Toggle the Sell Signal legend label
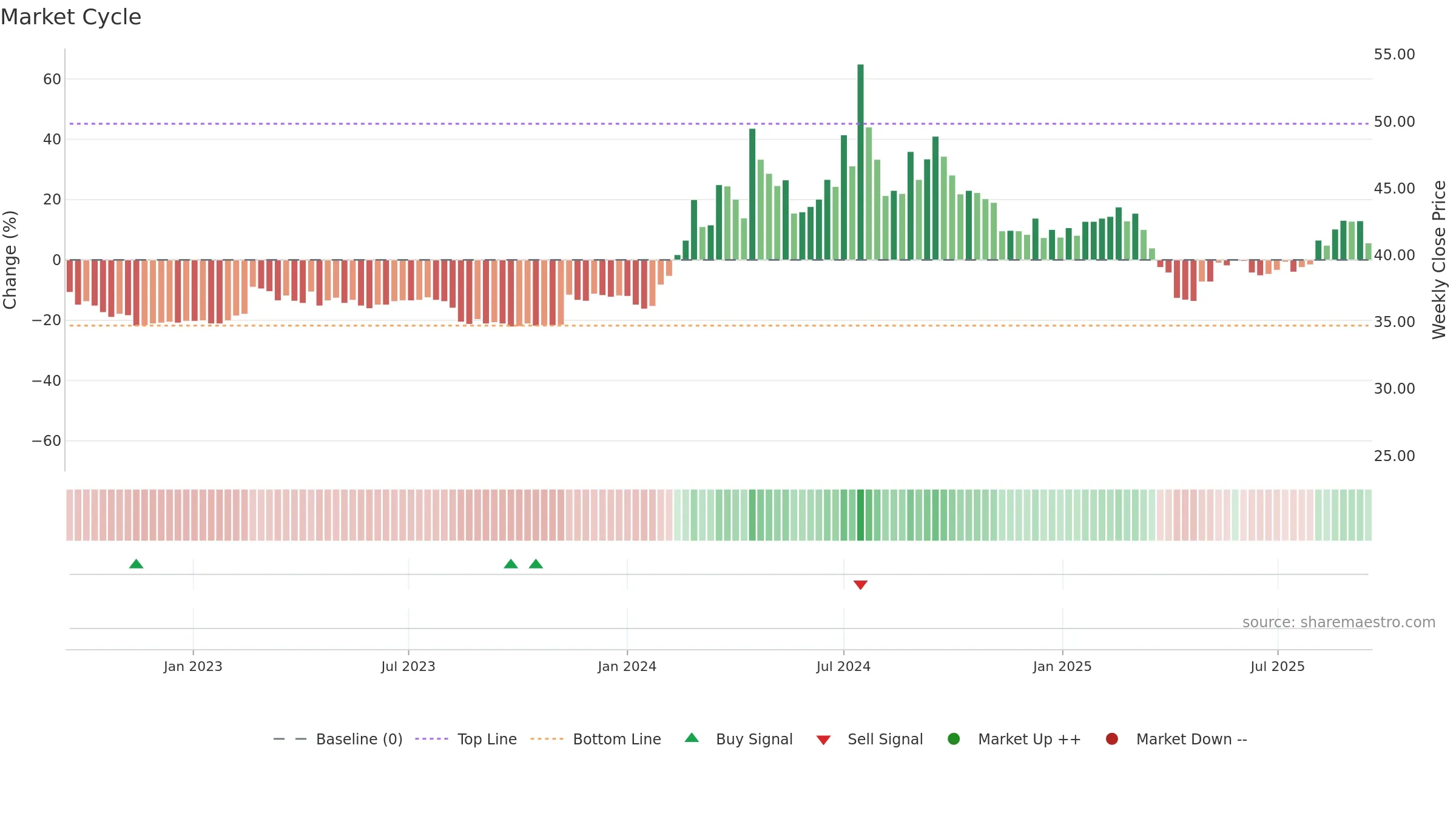The image size is (1456, 819). click(x=885, y=739)
